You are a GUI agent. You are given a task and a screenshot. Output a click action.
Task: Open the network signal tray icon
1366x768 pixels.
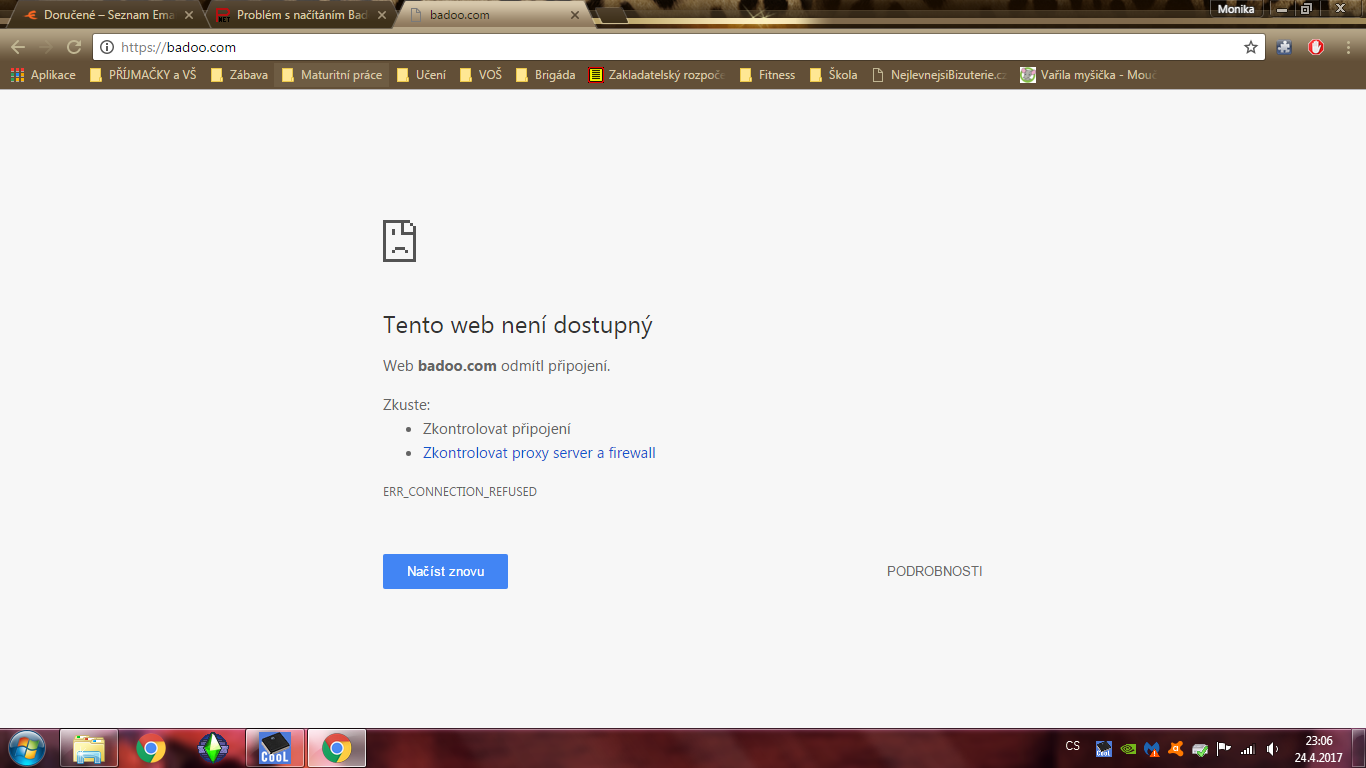coord(1247,748)
